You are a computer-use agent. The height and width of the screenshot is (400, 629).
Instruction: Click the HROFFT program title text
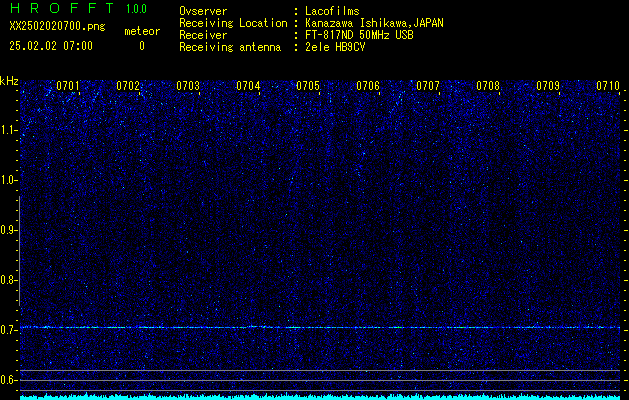61,8
